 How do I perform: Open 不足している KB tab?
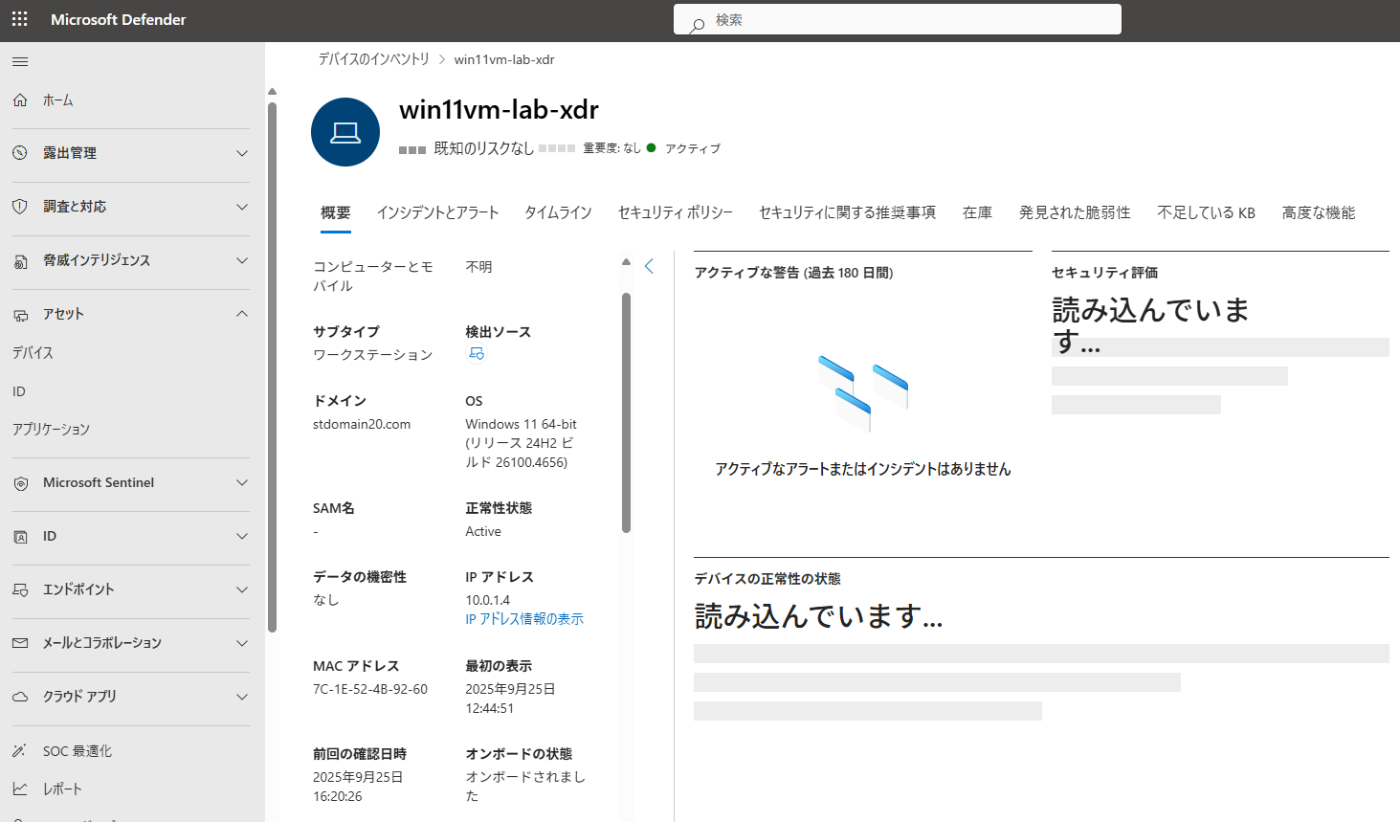[x=1206, y=213]
